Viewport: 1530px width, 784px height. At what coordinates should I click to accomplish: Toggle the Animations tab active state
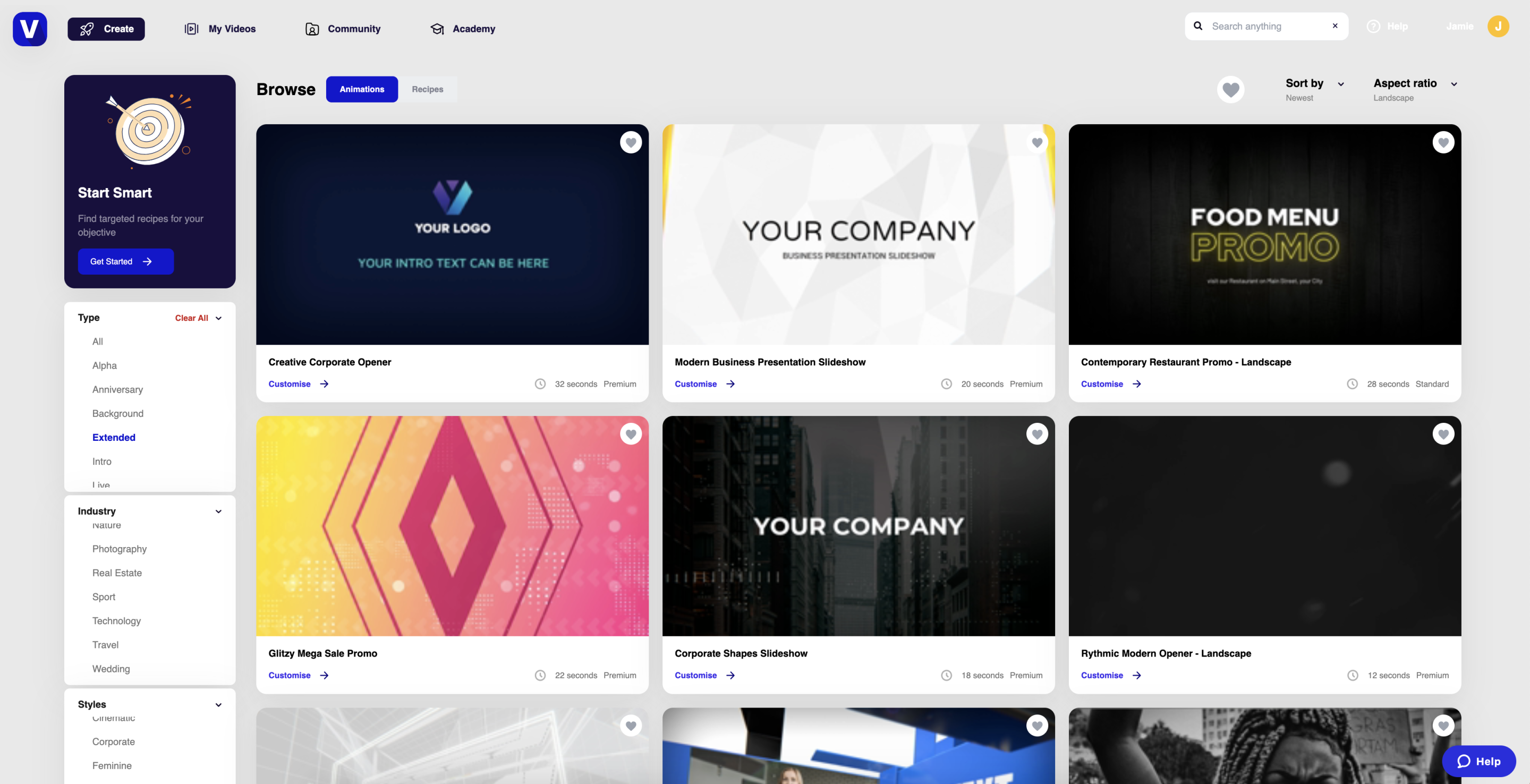(x=361, y=89)
